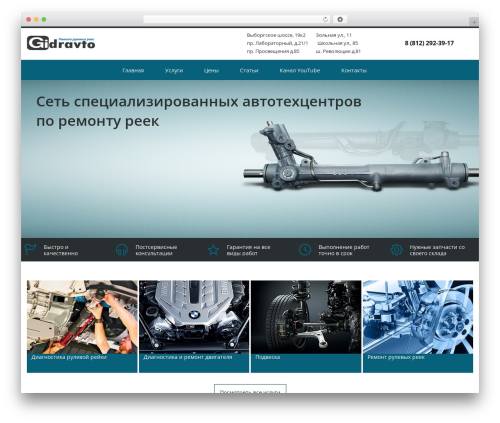Click the Подвеска caption link
This screenshot has width=500, height=423.
[x=268, y=357]
